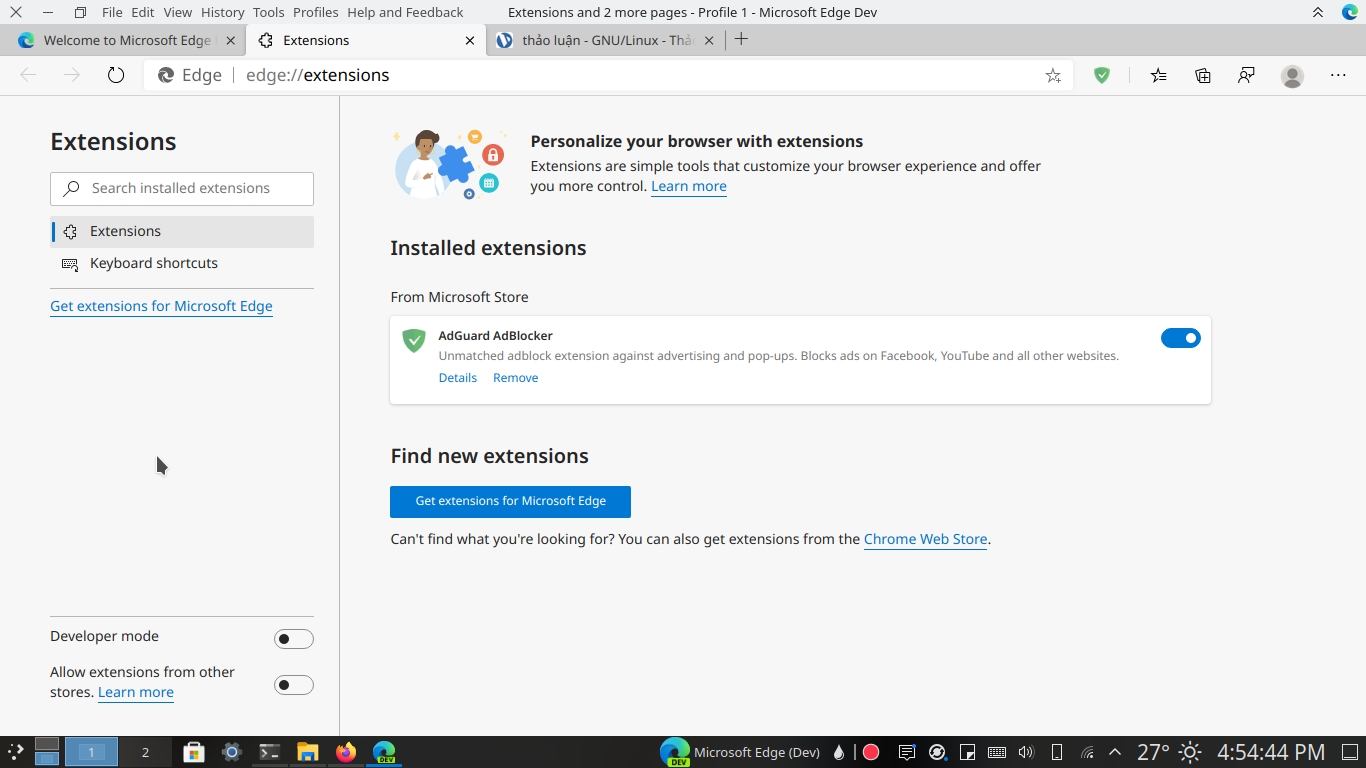Open the File menu
The height and width of the screenshot is (768, 1366).
[112, 12]
